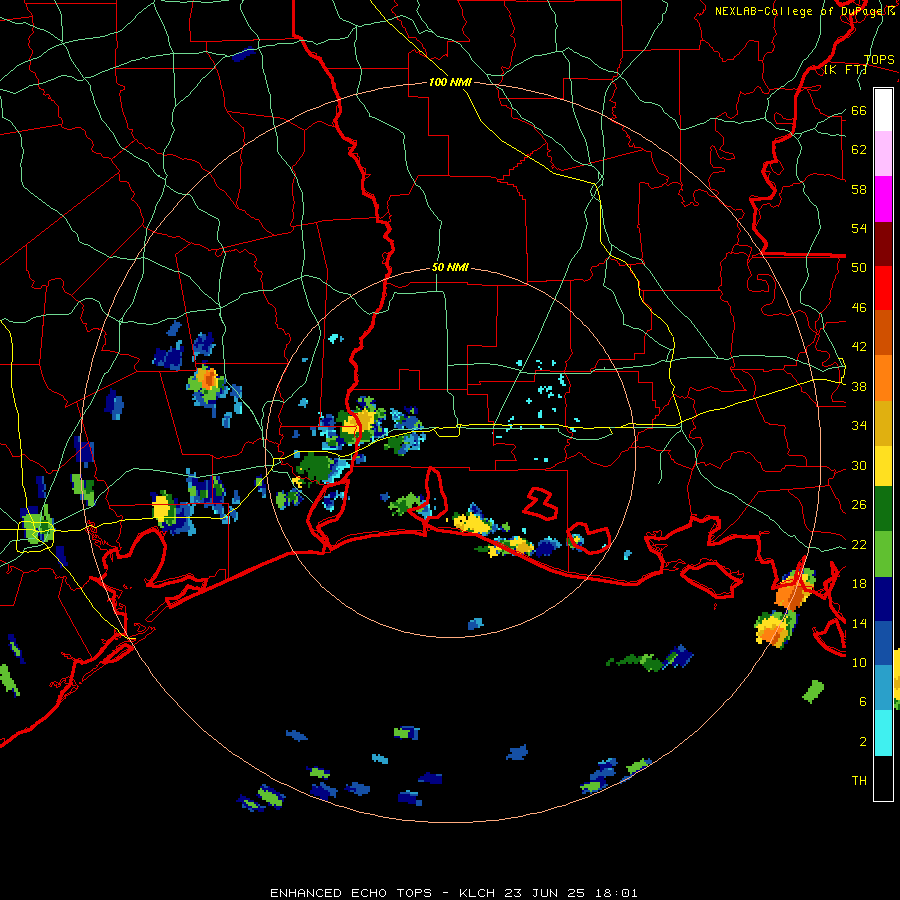Screen dimensions: 900x900
Task: Click the 18 legend value
Action: 859,584
